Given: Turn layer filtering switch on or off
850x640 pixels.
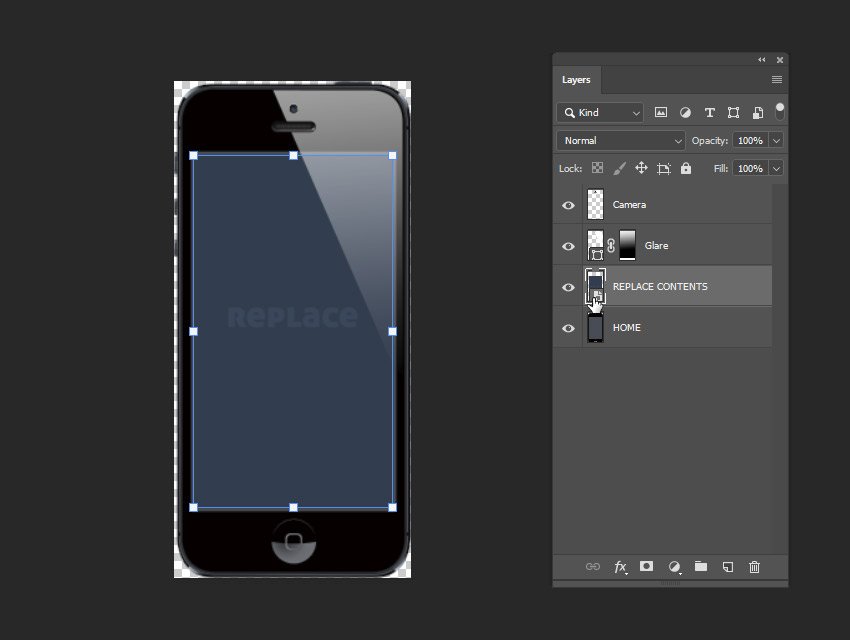Looking at the screenshot, I should pos(780,111).
